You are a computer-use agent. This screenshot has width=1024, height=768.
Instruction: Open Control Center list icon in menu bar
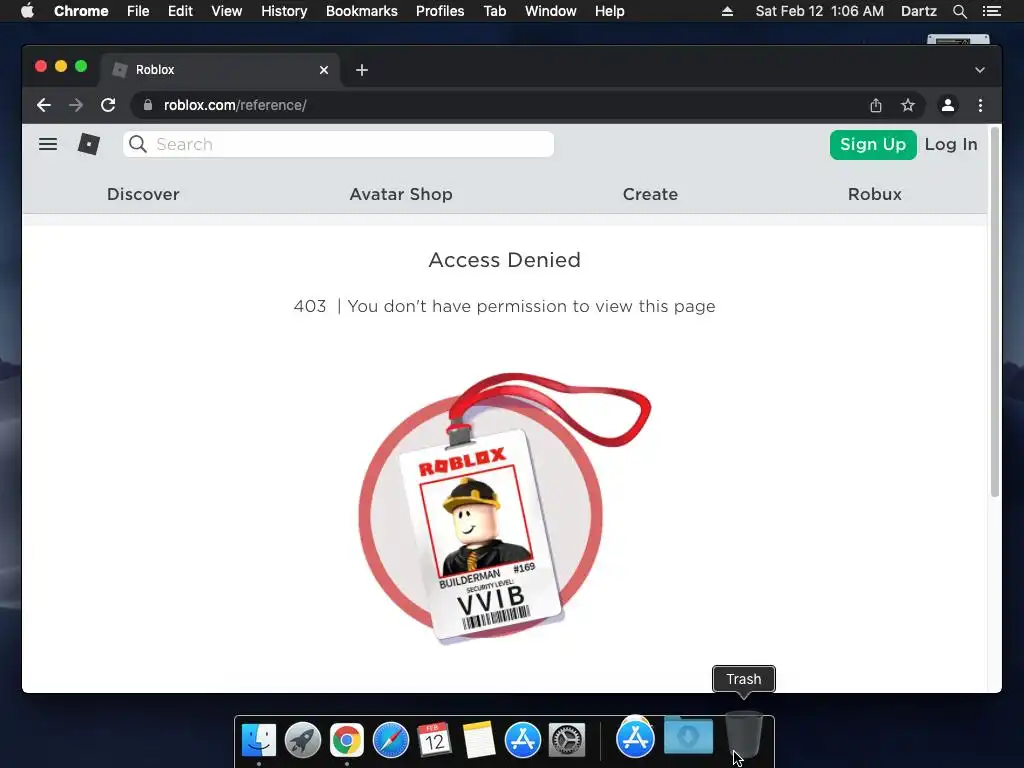click(991, 11)
